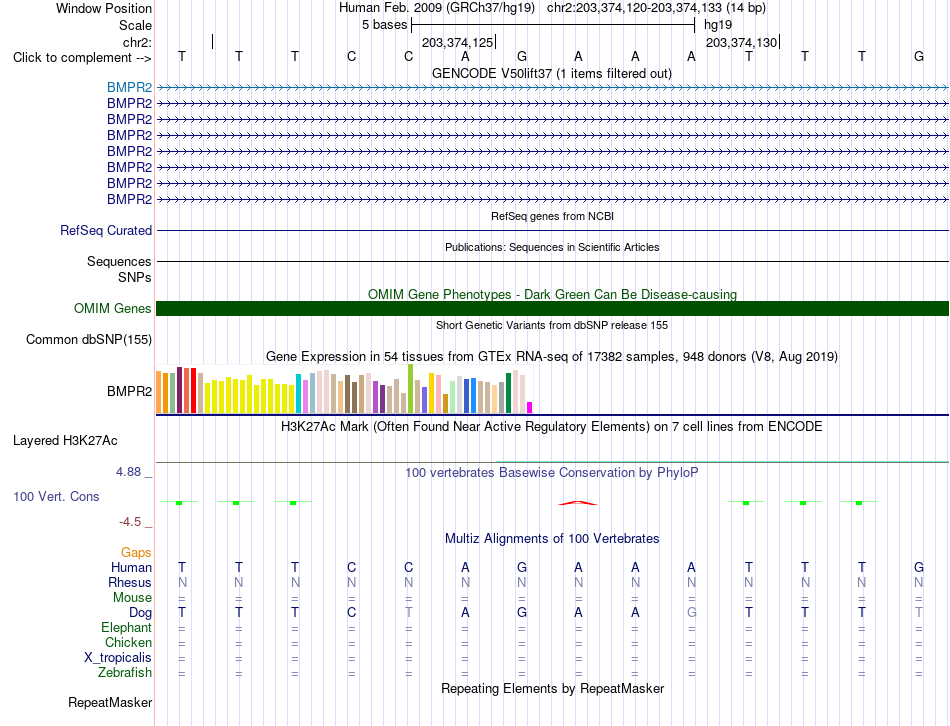Click the 100 Vert. Cons track label

coord(56,496)
